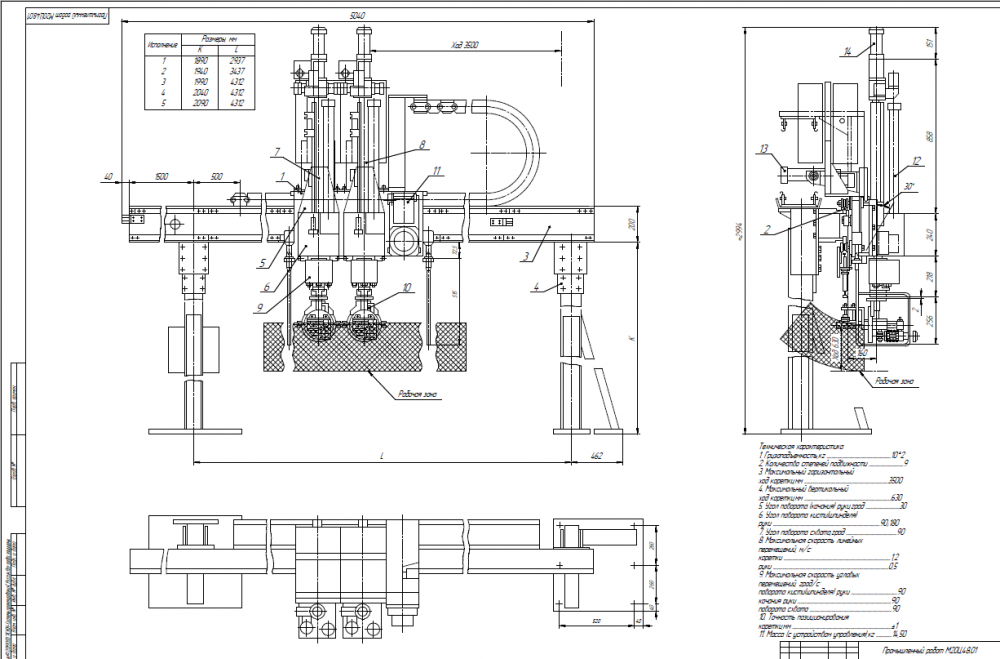The height and width of the screenshot is (659, 1000).
Task: Click callout number 5 on the front view
Action: pyautogui.click(x=262, y=263)
